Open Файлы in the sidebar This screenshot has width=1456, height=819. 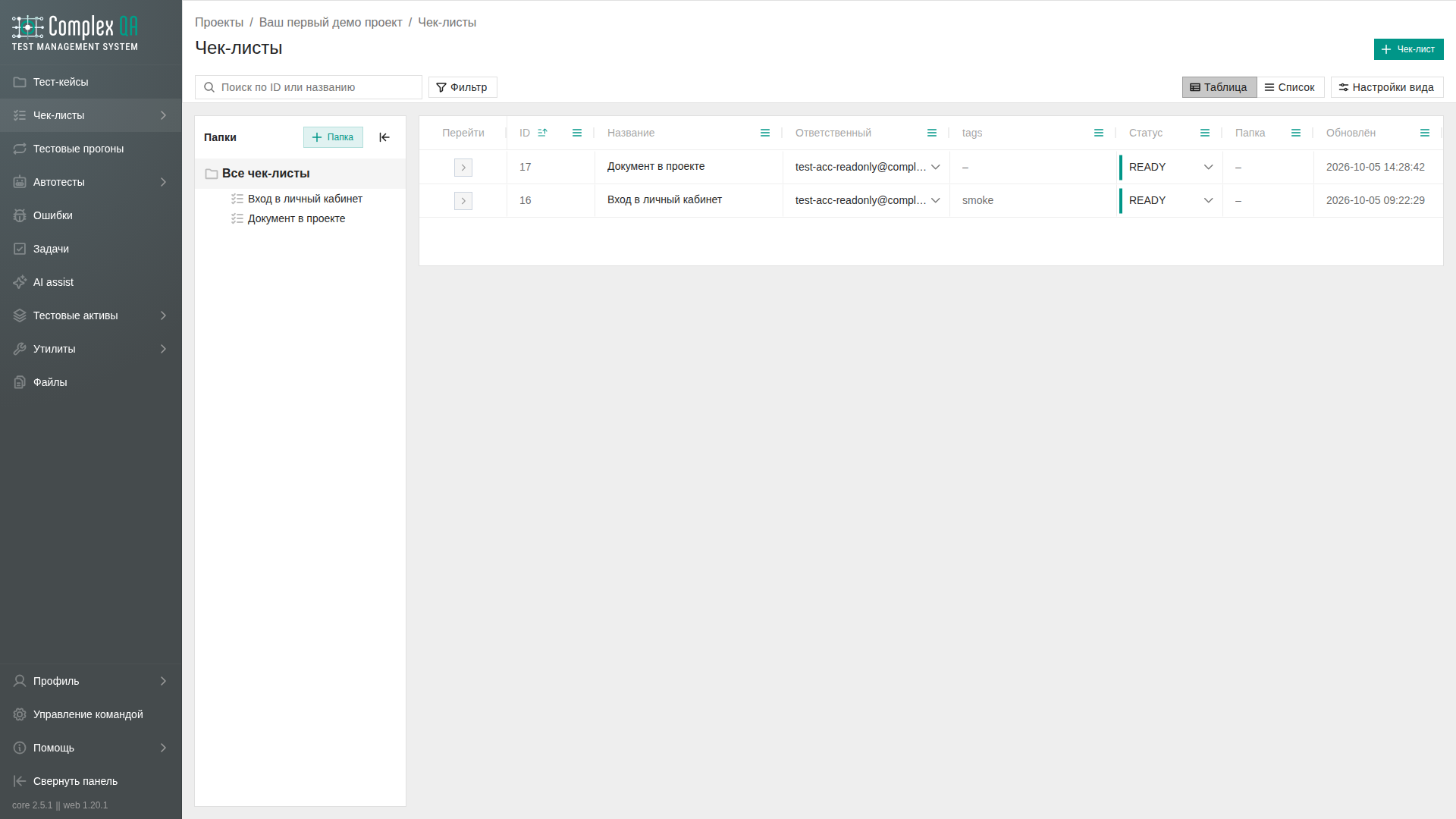click(91, 382)
